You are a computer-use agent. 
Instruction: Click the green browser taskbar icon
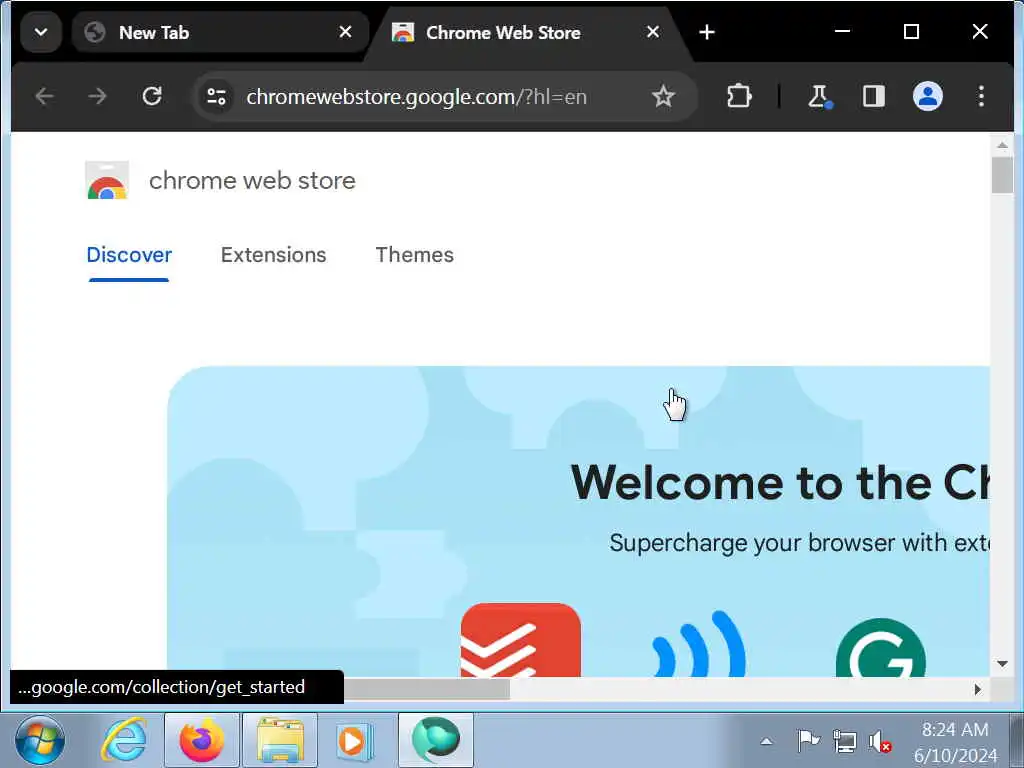[436, 741]
